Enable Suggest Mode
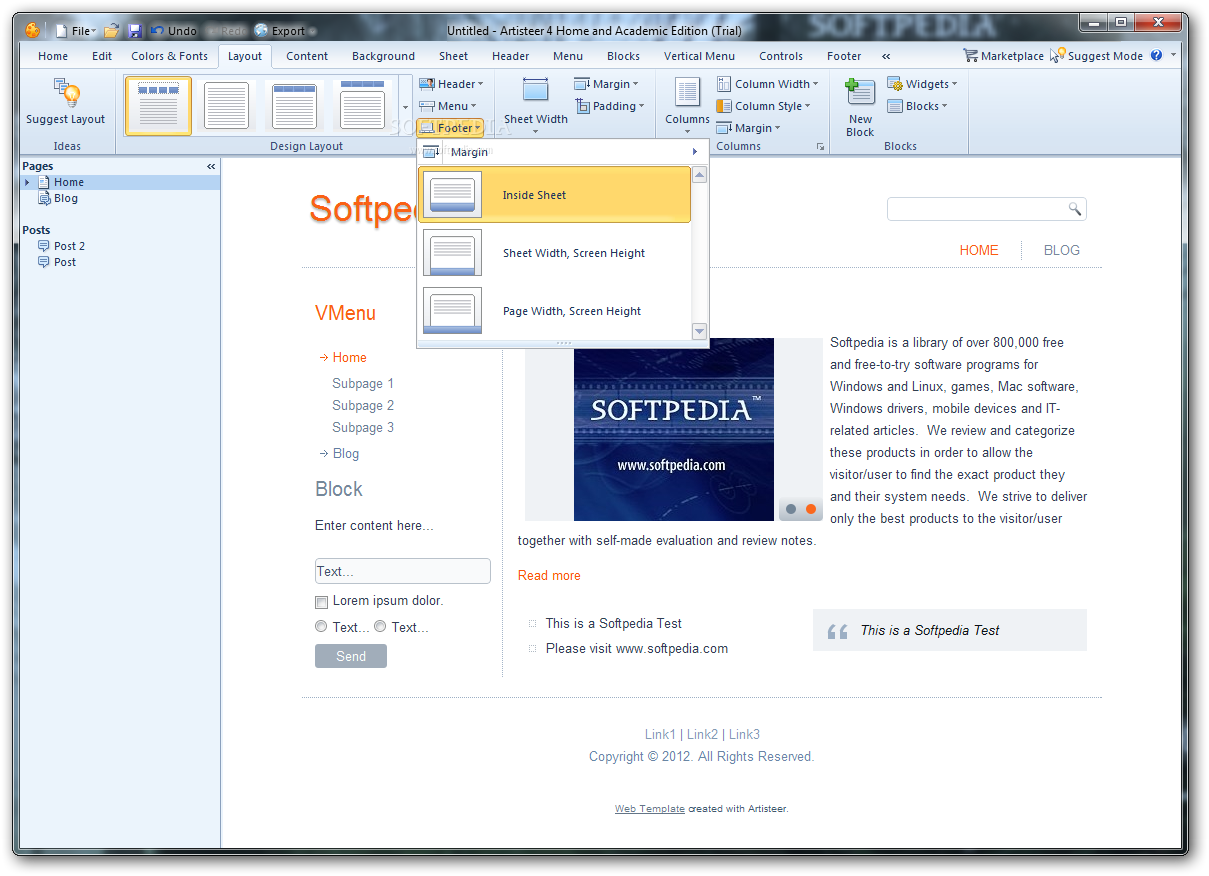1209x876 pixels. [x=1097, y=56]
